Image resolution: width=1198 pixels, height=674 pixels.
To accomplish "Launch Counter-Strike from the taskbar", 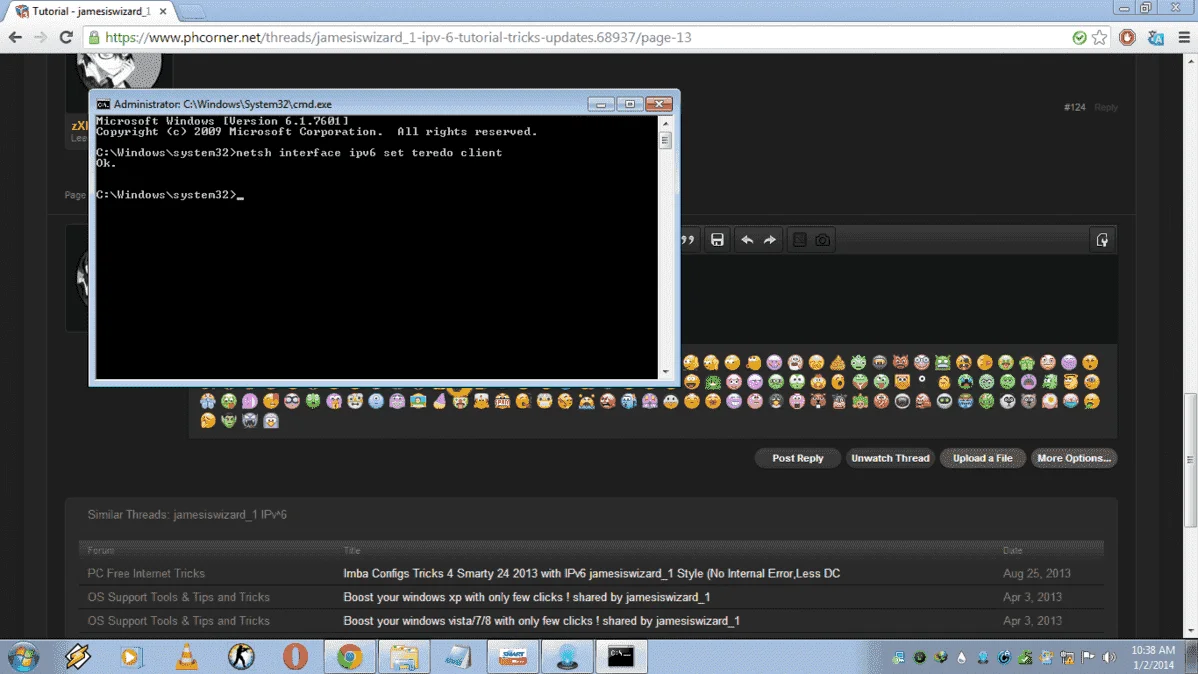I will click(x=241, y=656).
